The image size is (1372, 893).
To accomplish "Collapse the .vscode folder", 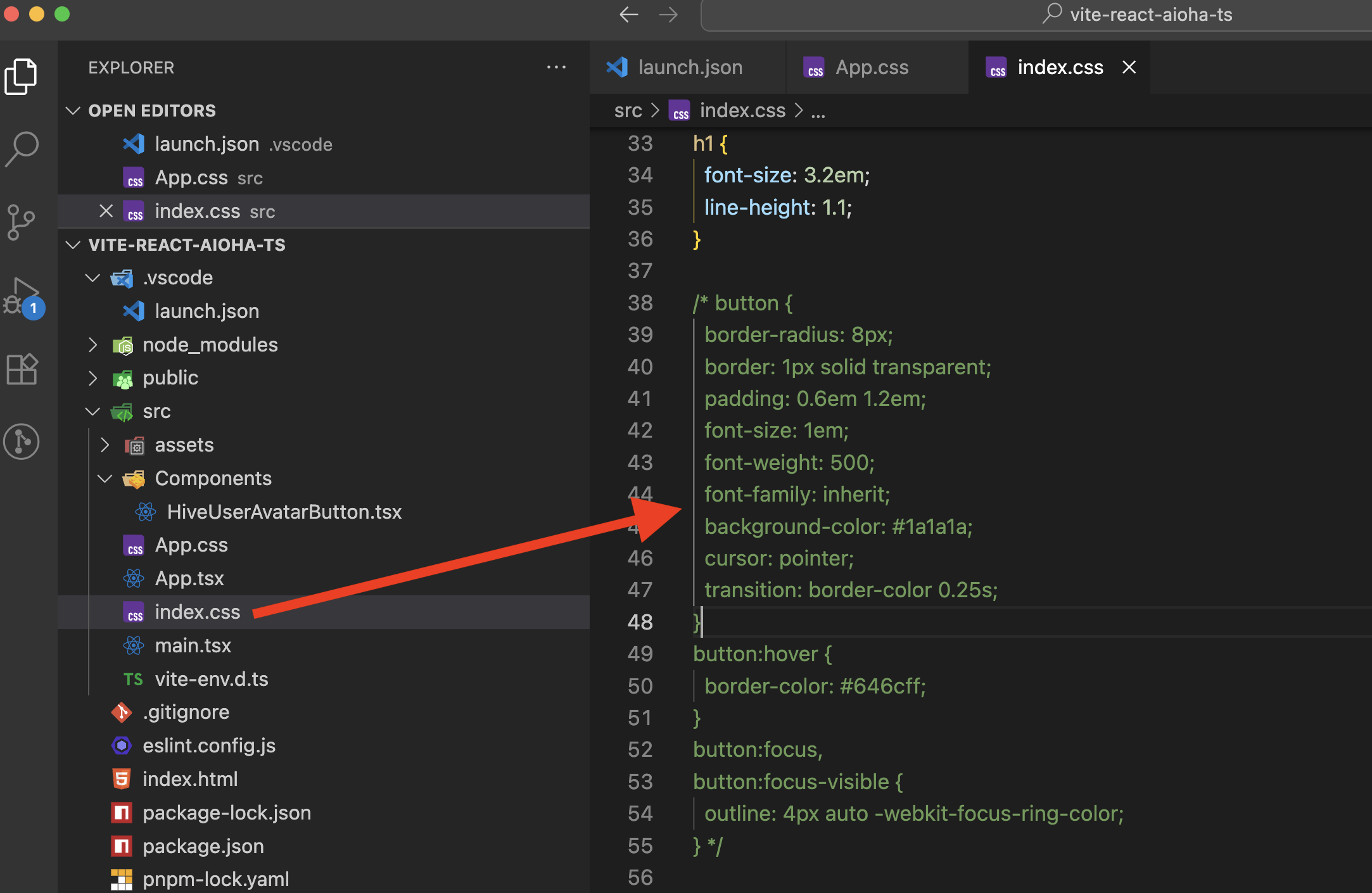I will click(x=92, y=278).
